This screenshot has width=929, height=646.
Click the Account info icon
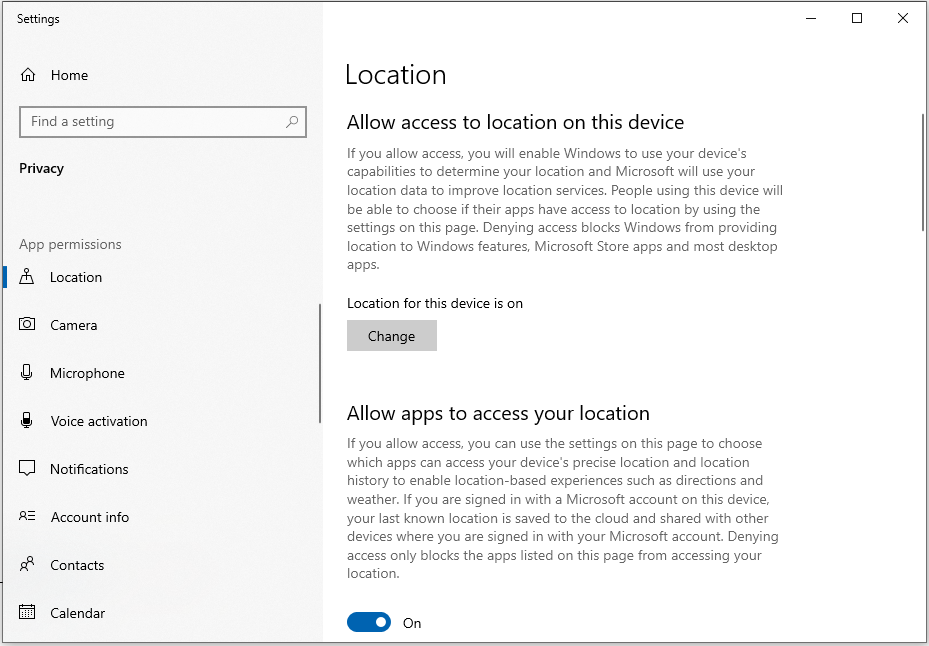[27, 516]
